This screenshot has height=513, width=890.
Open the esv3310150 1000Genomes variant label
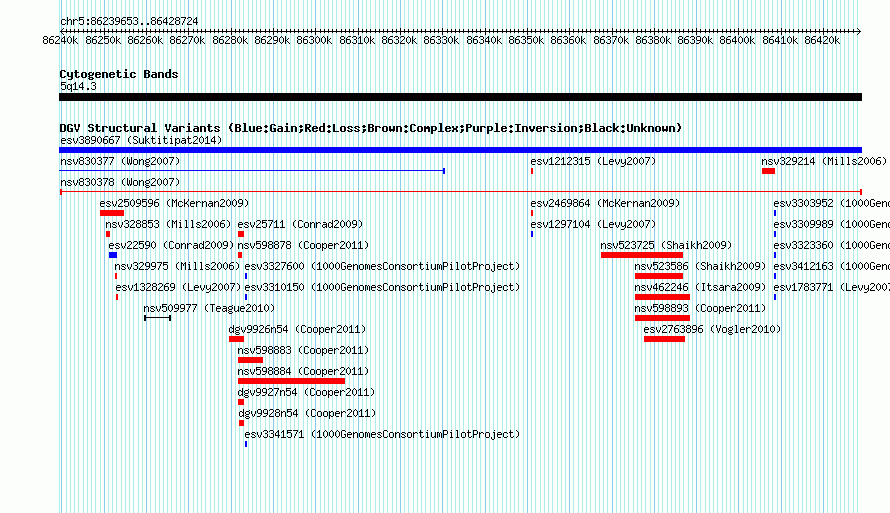point(382,287)
